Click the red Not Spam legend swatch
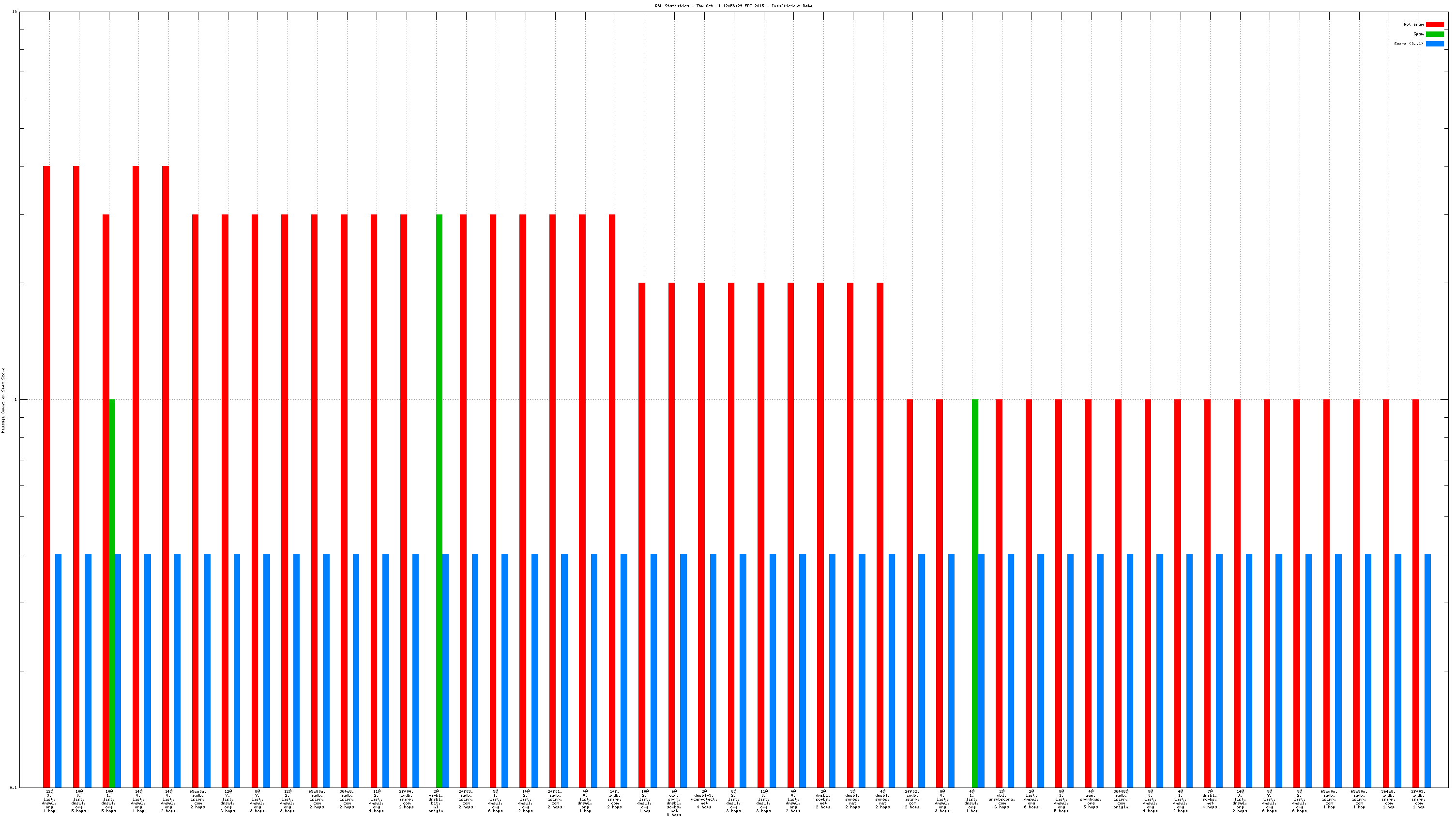 [x=1435, y=24]
